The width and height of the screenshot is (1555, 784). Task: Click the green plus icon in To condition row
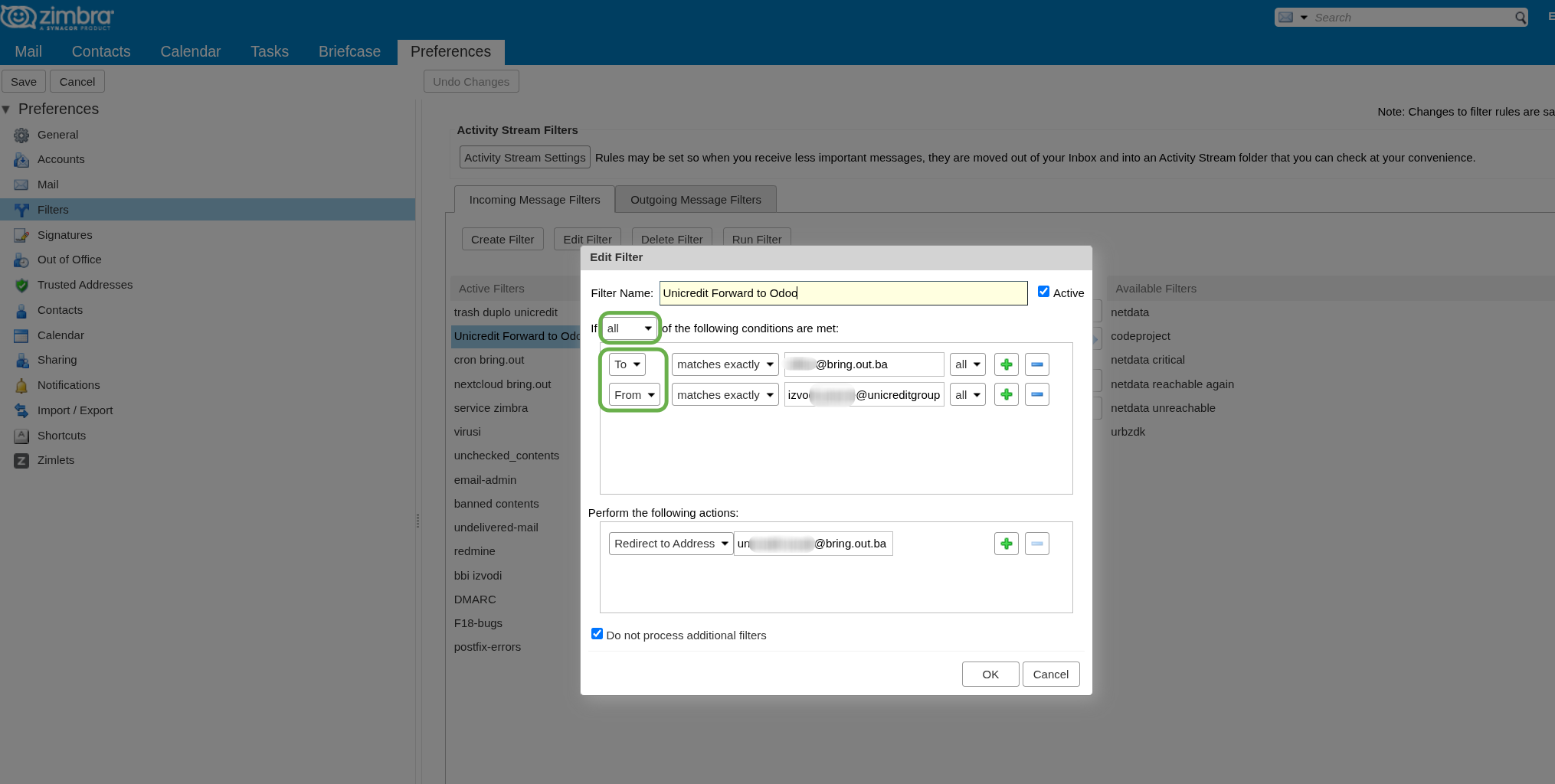point(1006,364)
